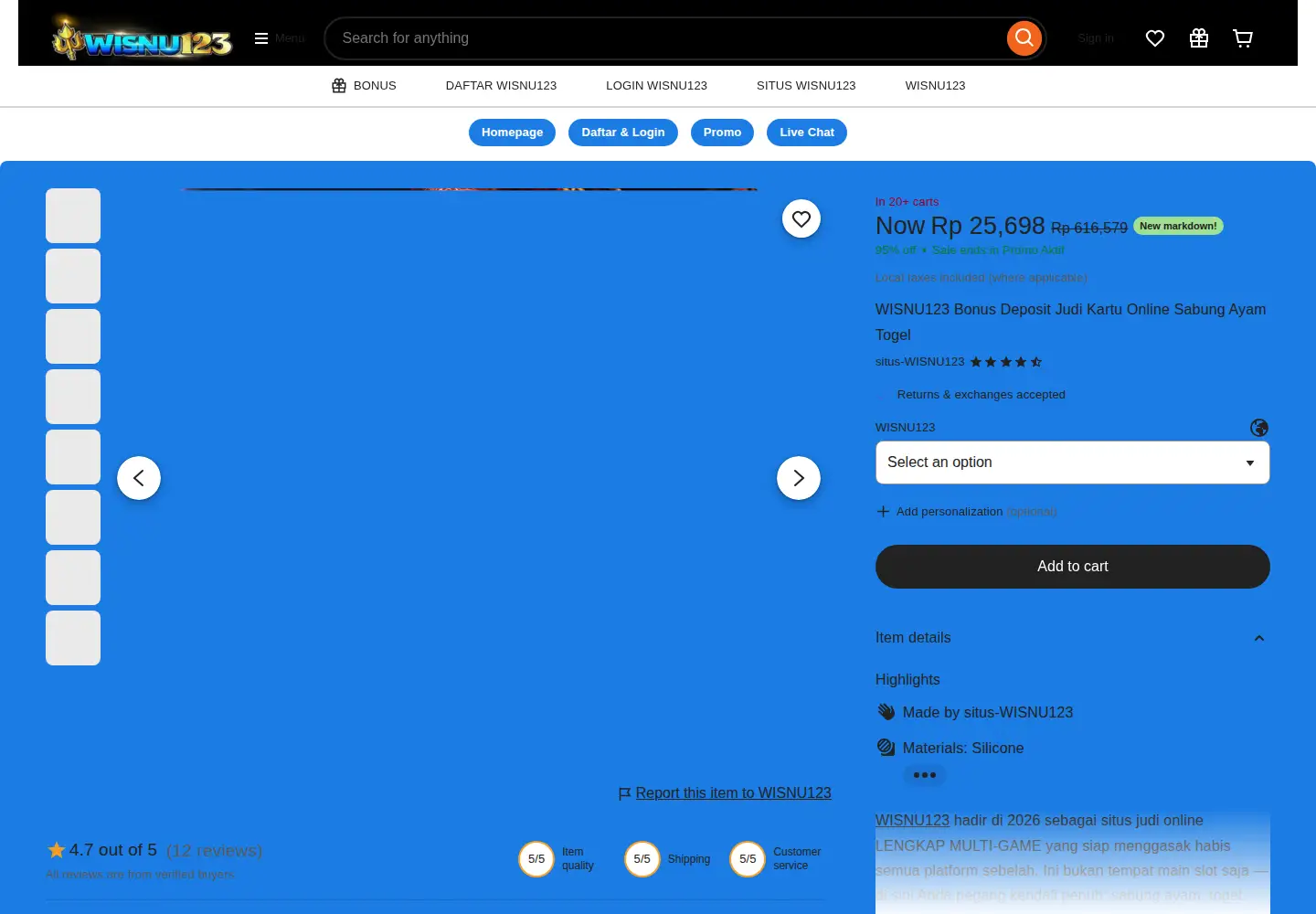Open the DAFTAR WISNU123 nav item
Screen dimensions: 1316x914
(x=501, y=86)
